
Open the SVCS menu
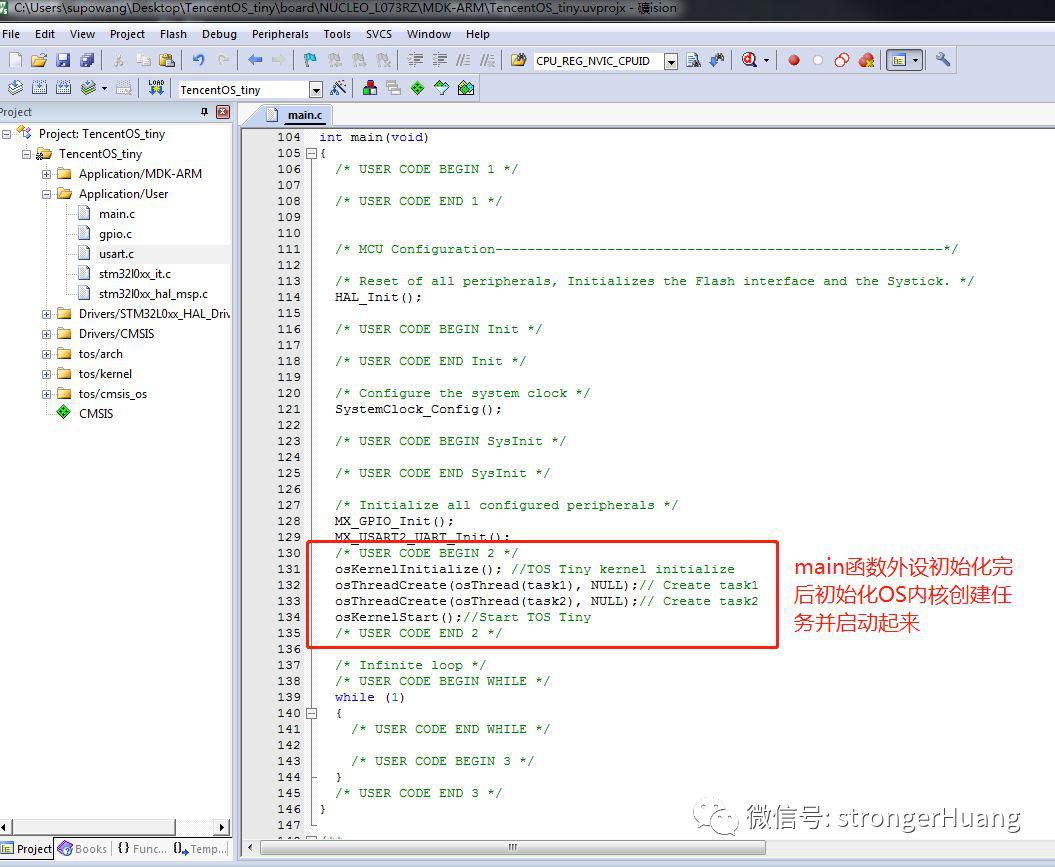(x=379, y=34)
